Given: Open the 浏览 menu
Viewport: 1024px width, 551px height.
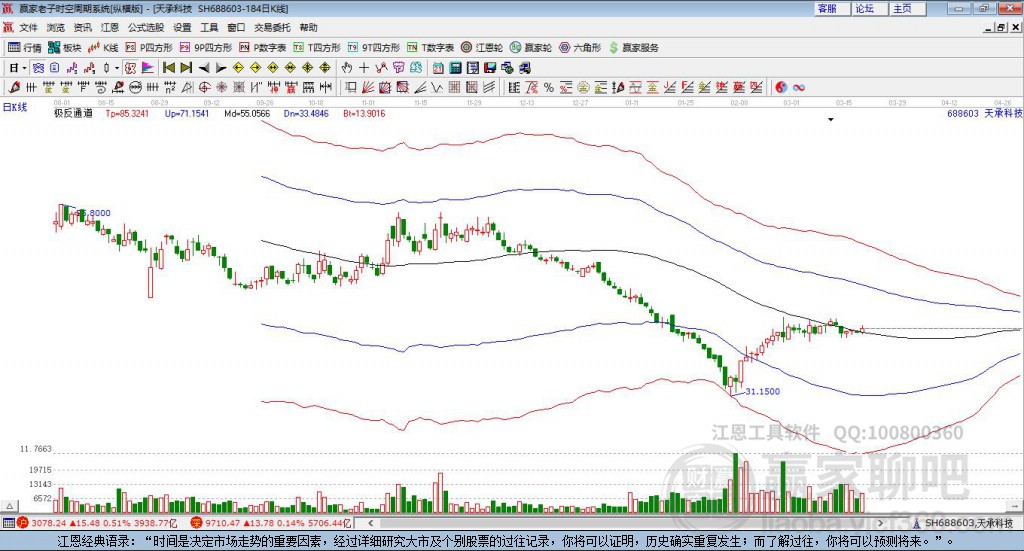Looking at the screenshot, I should tap(56, 27).
